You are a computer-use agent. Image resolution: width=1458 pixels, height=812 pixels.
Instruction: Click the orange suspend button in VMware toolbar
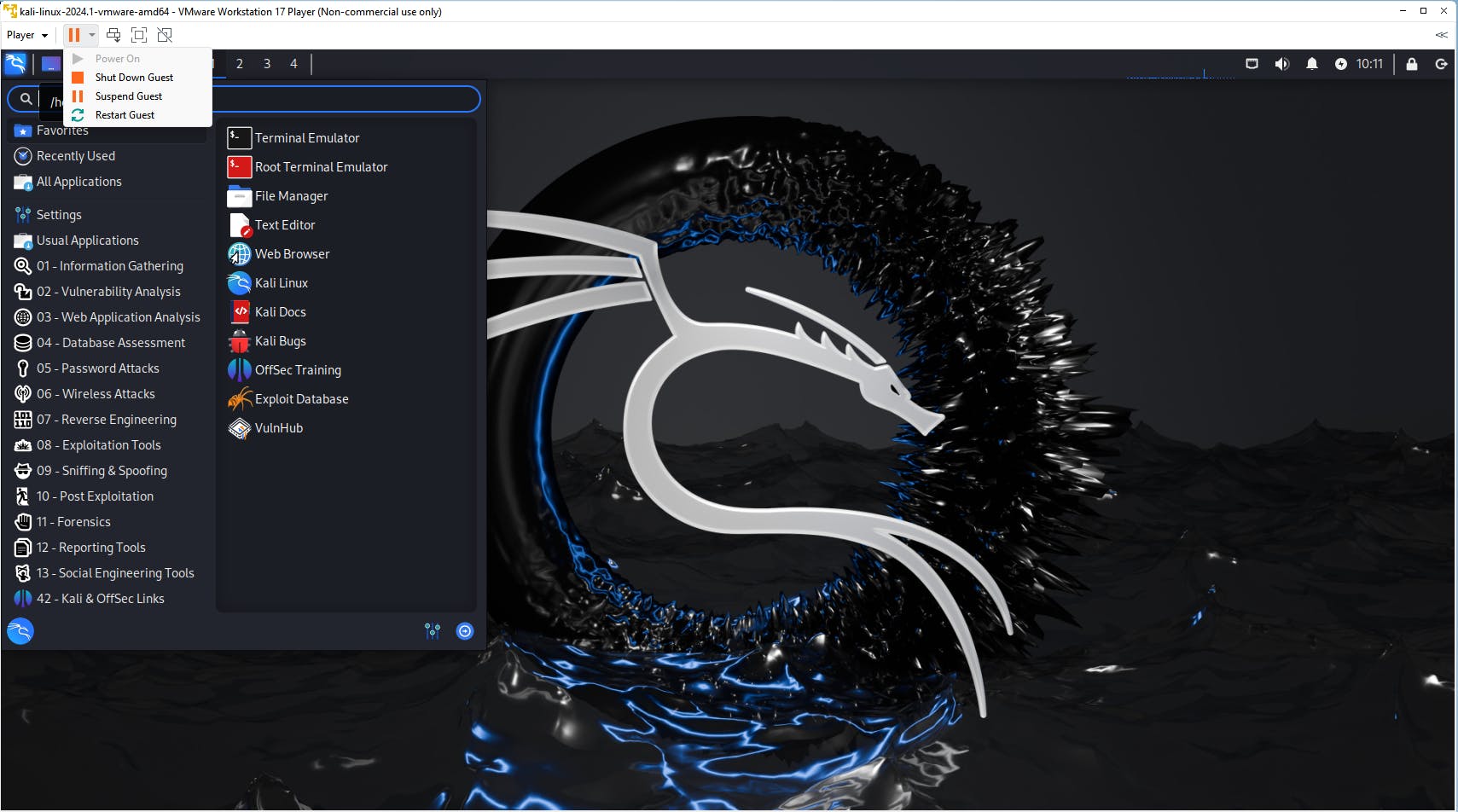pyautogui.click(x=74, y=35)
